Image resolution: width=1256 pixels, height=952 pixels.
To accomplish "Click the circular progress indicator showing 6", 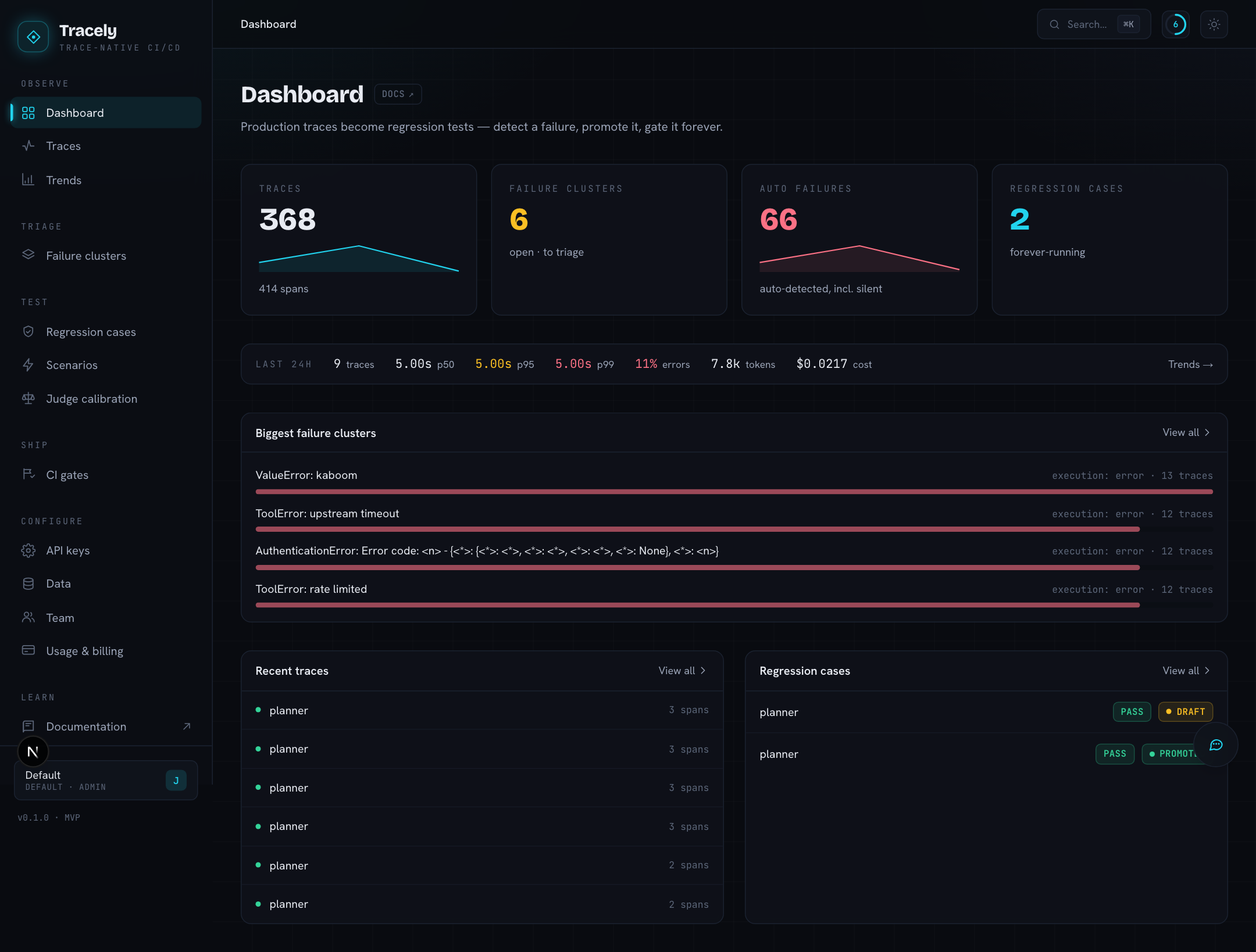I will point(1175,24).
